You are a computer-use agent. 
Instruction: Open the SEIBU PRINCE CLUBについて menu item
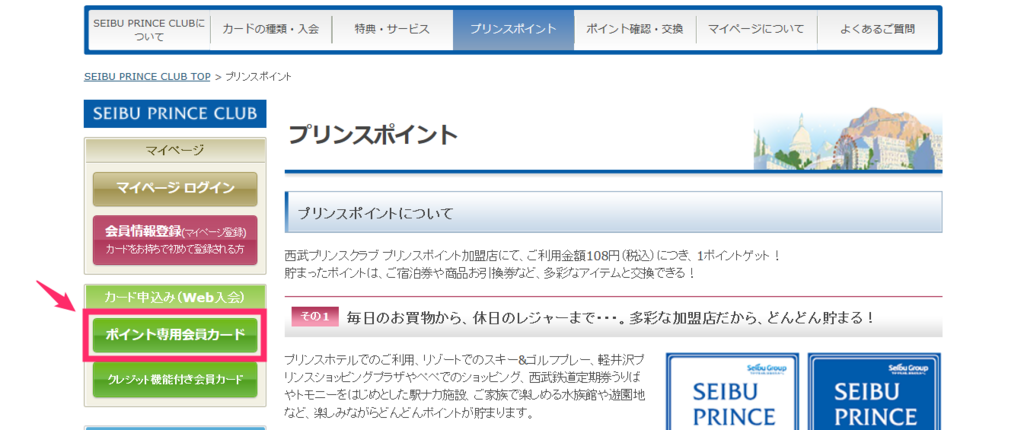(150, 30)
